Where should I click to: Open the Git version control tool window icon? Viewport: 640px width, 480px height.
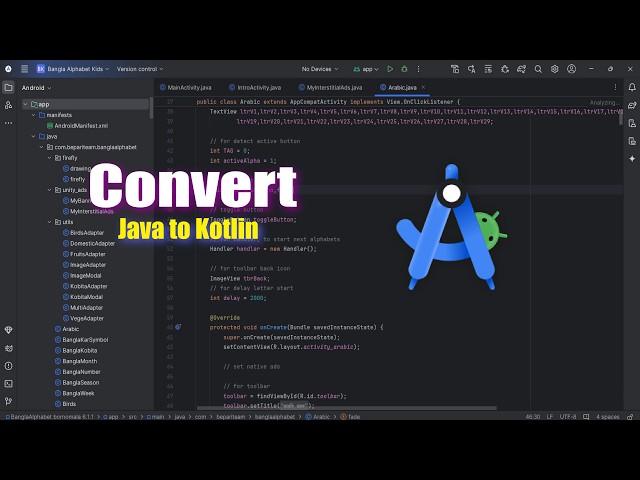tap(8, 401)
